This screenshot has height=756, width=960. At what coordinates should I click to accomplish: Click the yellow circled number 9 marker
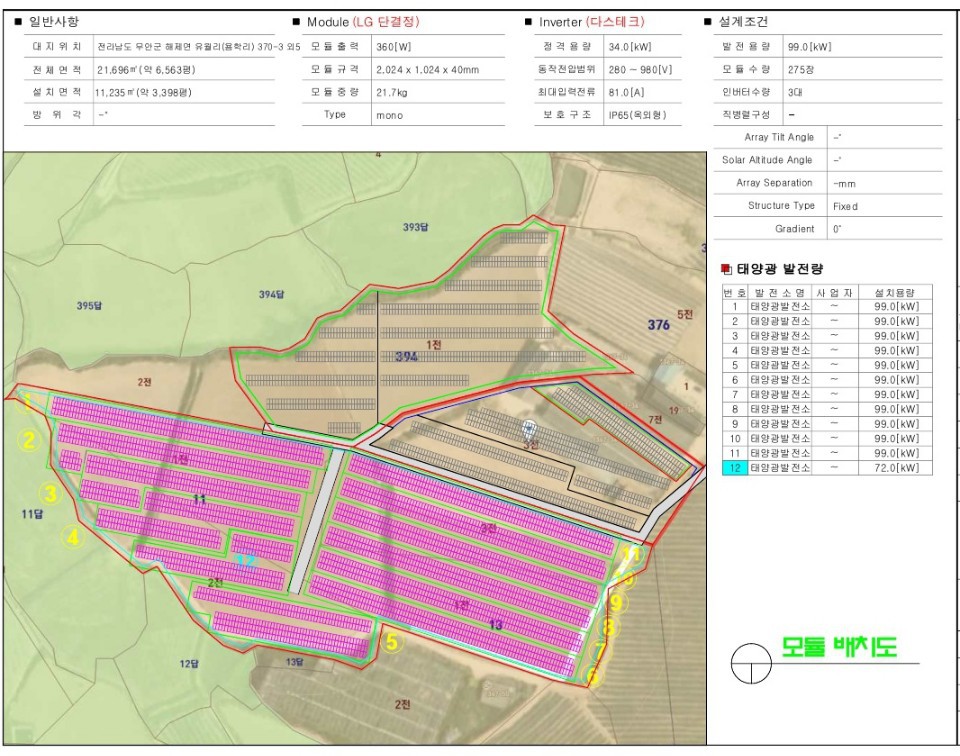(x=617, y=603)
